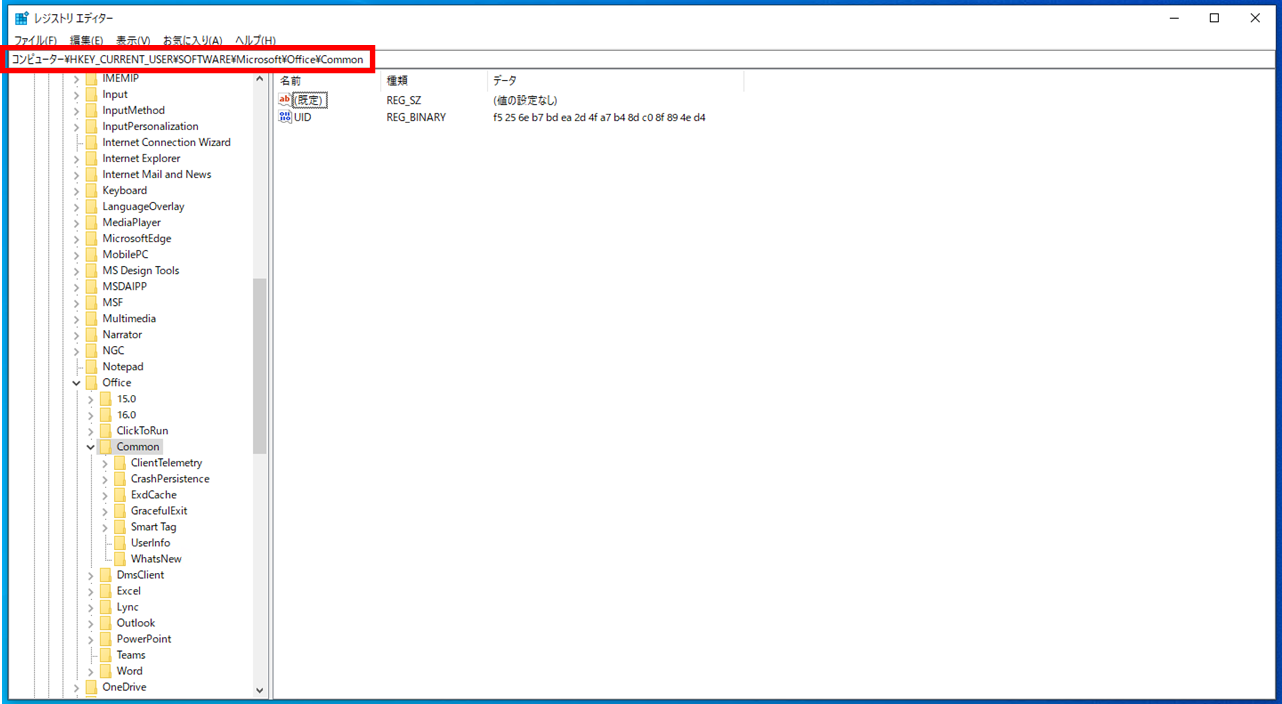
Task: Select the Teams folder icon
Action: coord(105,654)
